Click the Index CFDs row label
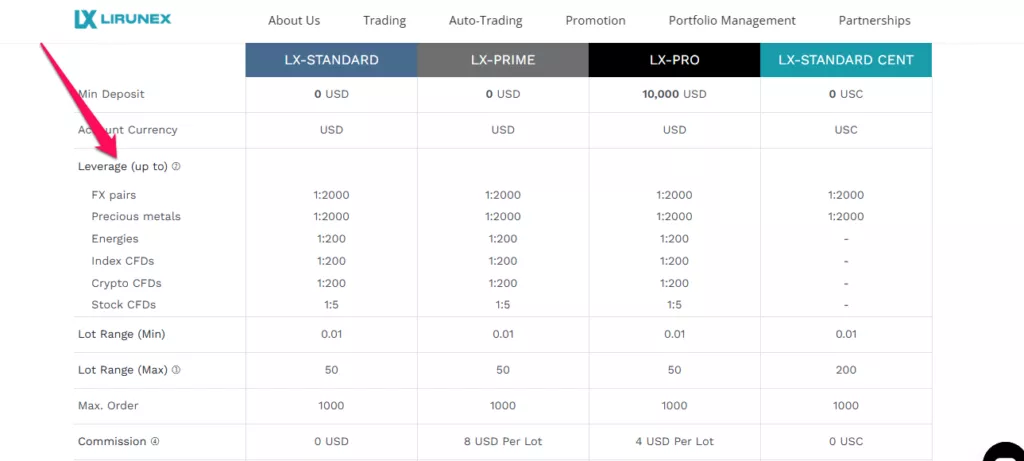The width and height of the screenshot is (1024, 461). pyautogui.click(x=123, y=261)
